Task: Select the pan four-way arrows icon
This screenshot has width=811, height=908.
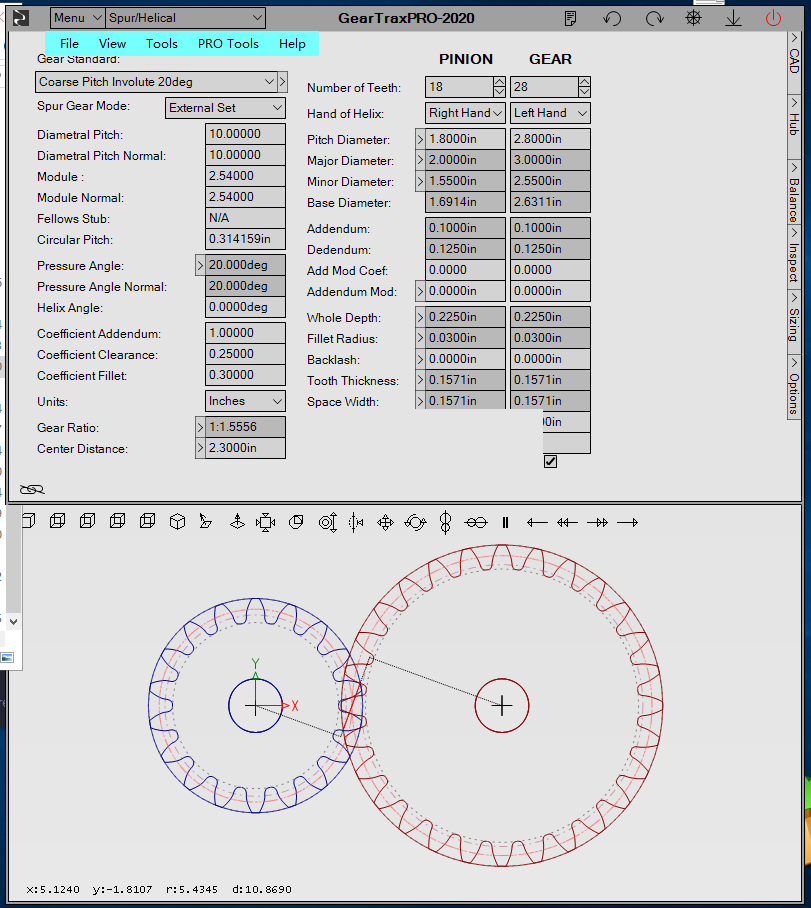Action: (385, 522)
